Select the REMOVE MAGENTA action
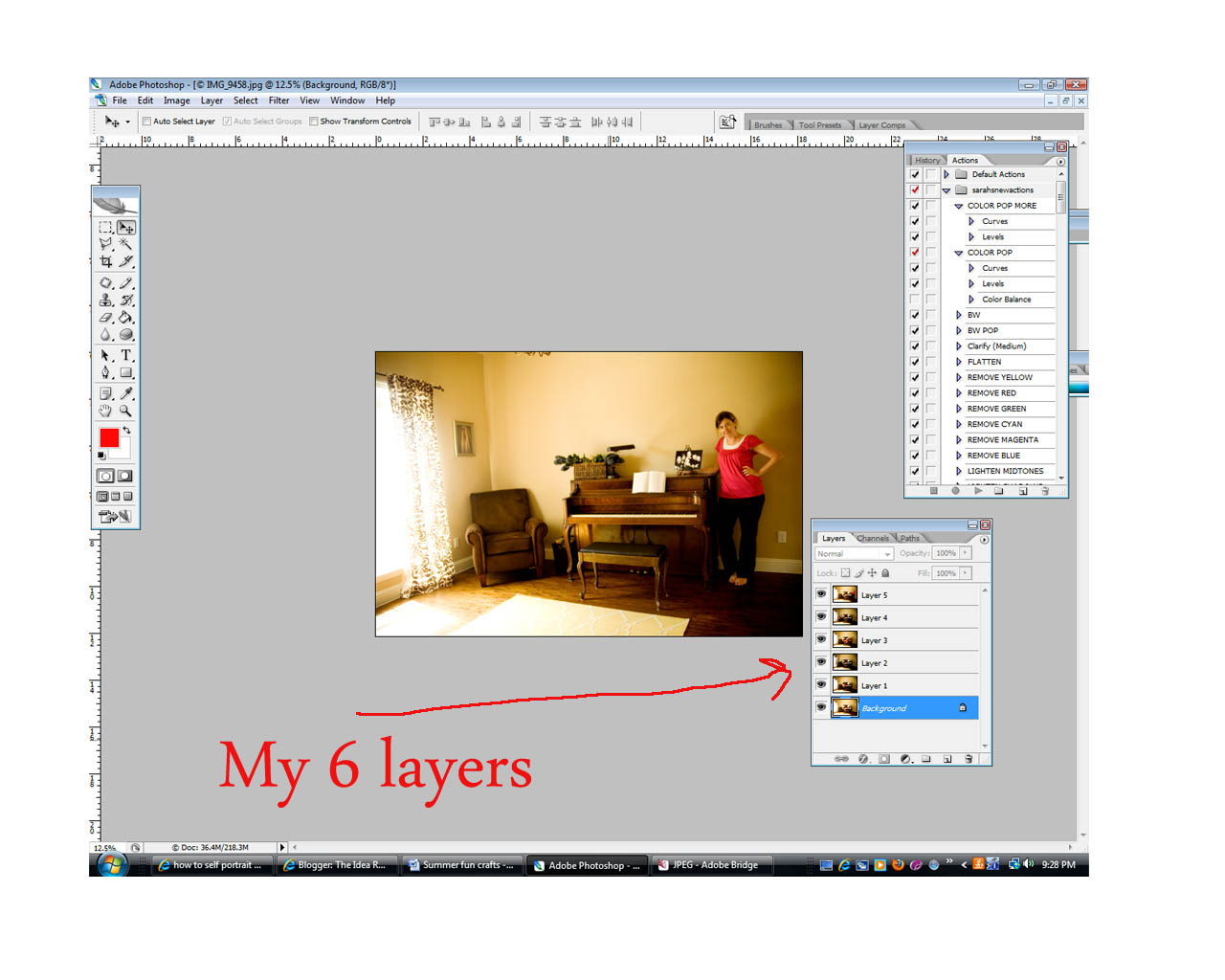 1002,440
